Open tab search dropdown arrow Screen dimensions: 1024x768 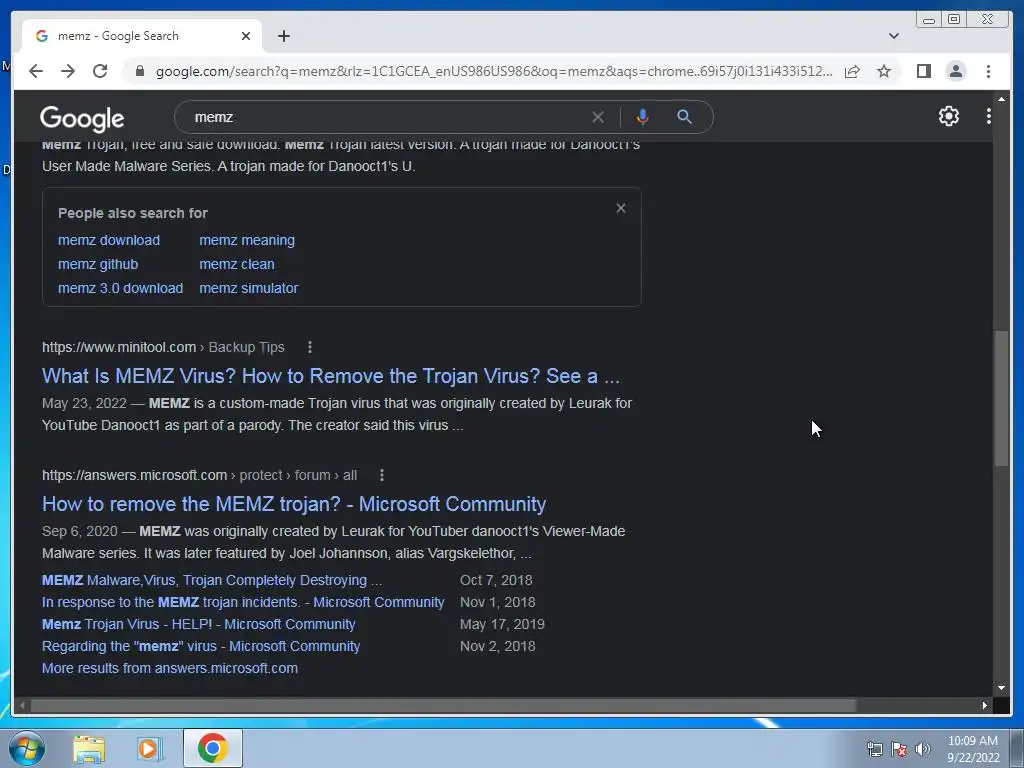894,36
